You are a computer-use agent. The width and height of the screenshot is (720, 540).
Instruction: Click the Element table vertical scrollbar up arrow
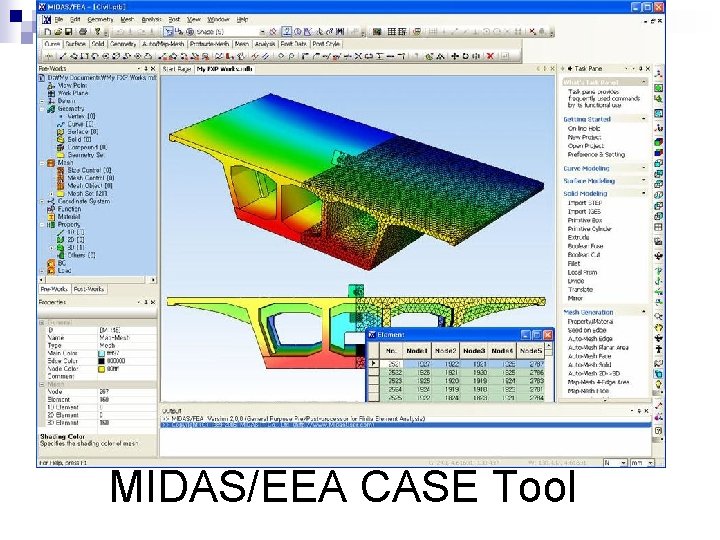(x=548, y=347)
